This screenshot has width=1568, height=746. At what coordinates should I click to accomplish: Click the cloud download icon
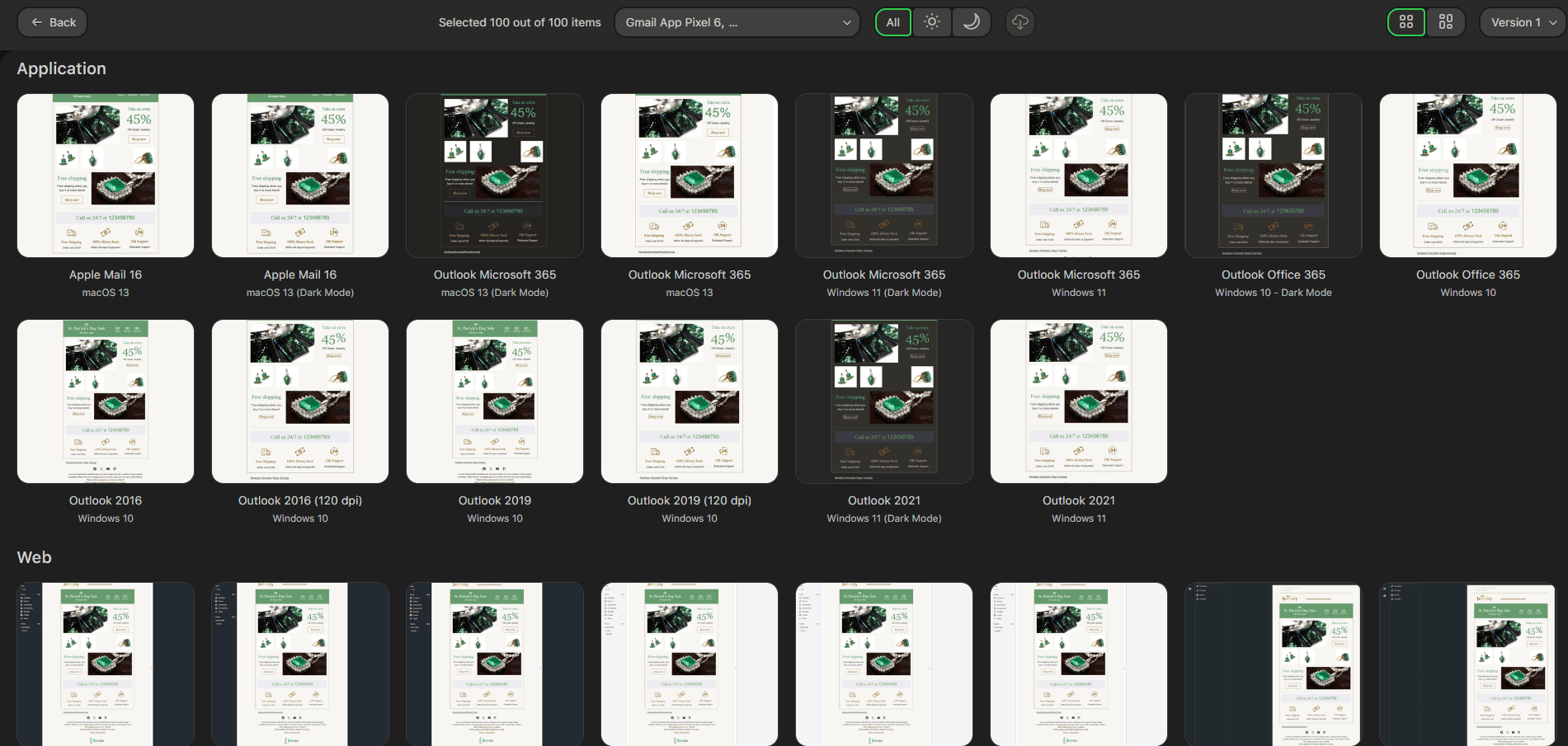[x=1020, y=22]
